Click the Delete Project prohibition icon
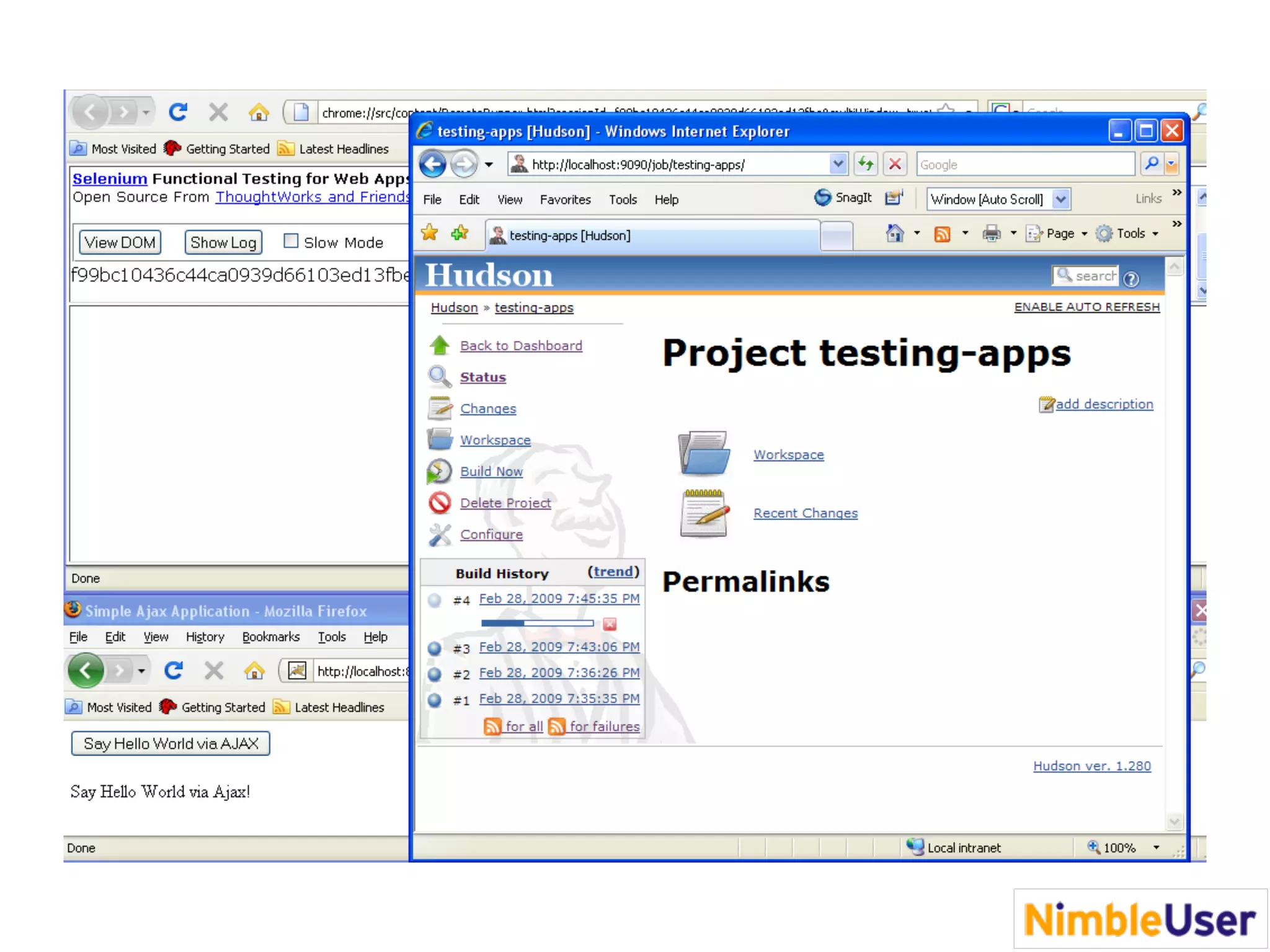1270x952 pixels. 439,503
